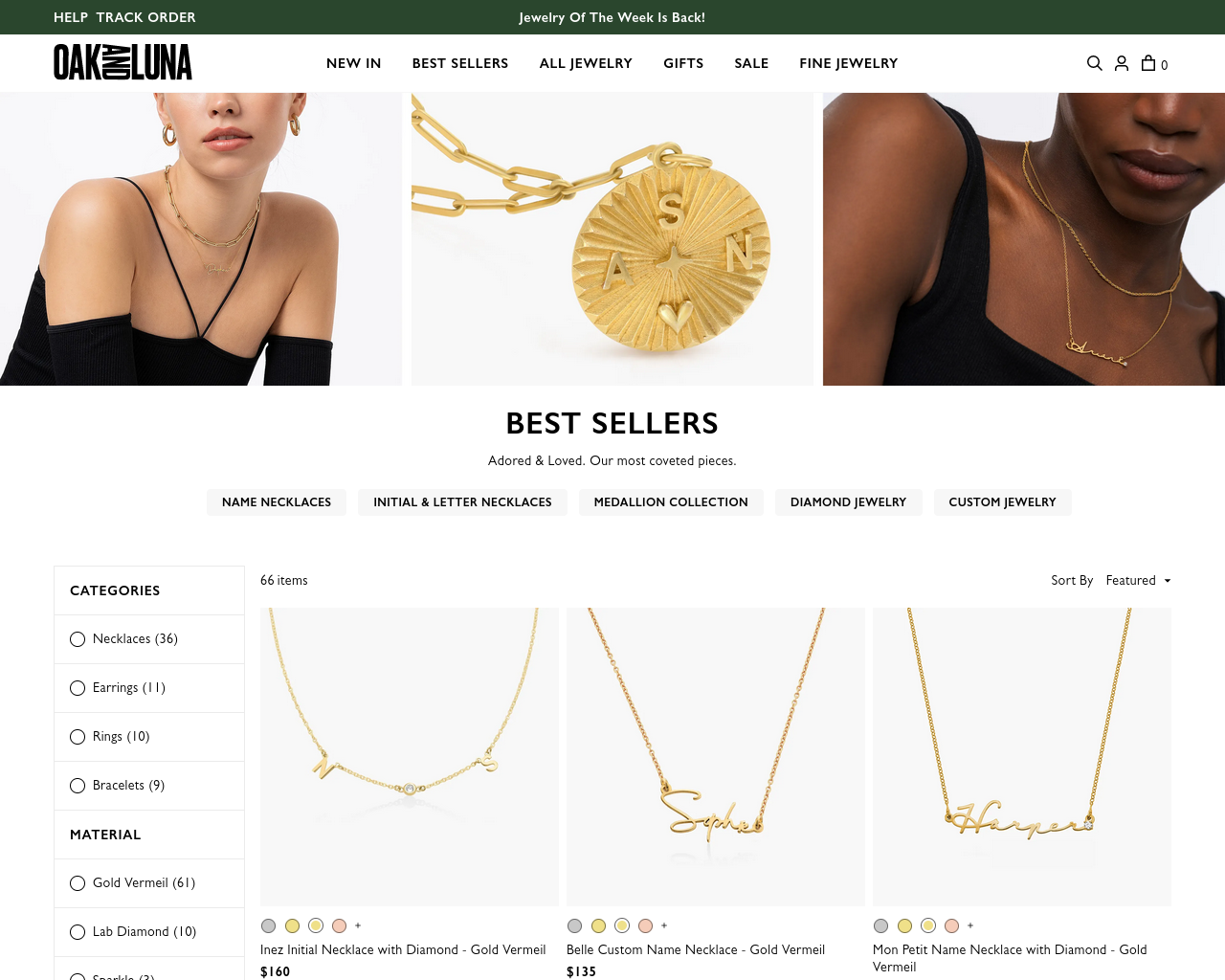Open the Fine Jewelry menu item
The image size is (1225, 980).
tap(849, 63)
